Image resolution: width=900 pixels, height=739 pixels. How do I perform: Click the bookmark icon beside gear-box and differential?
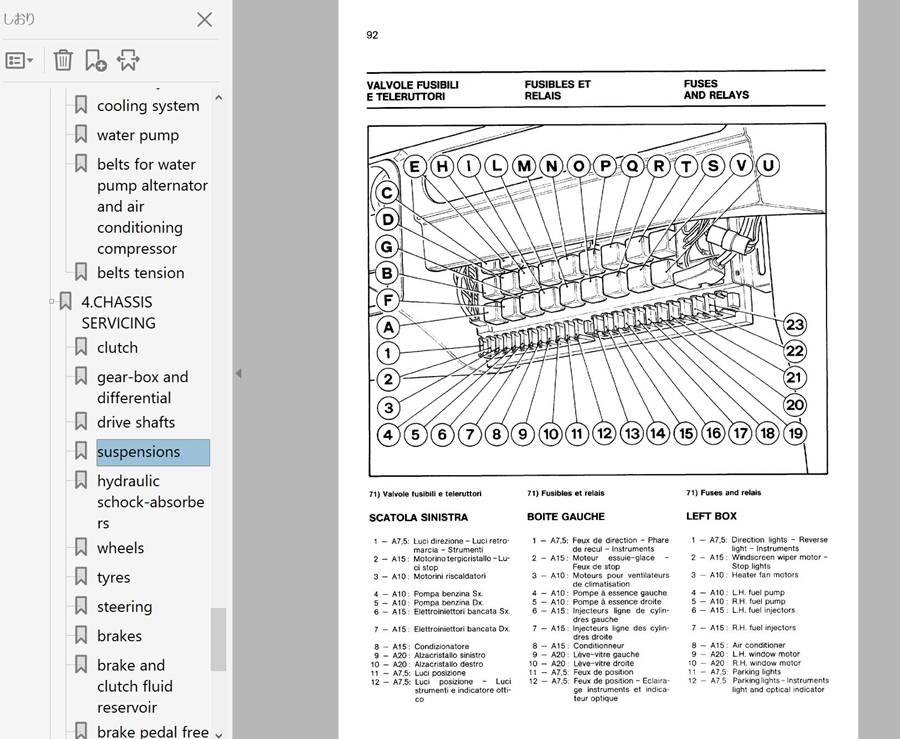pyautogui.click(x=81, y=375)
